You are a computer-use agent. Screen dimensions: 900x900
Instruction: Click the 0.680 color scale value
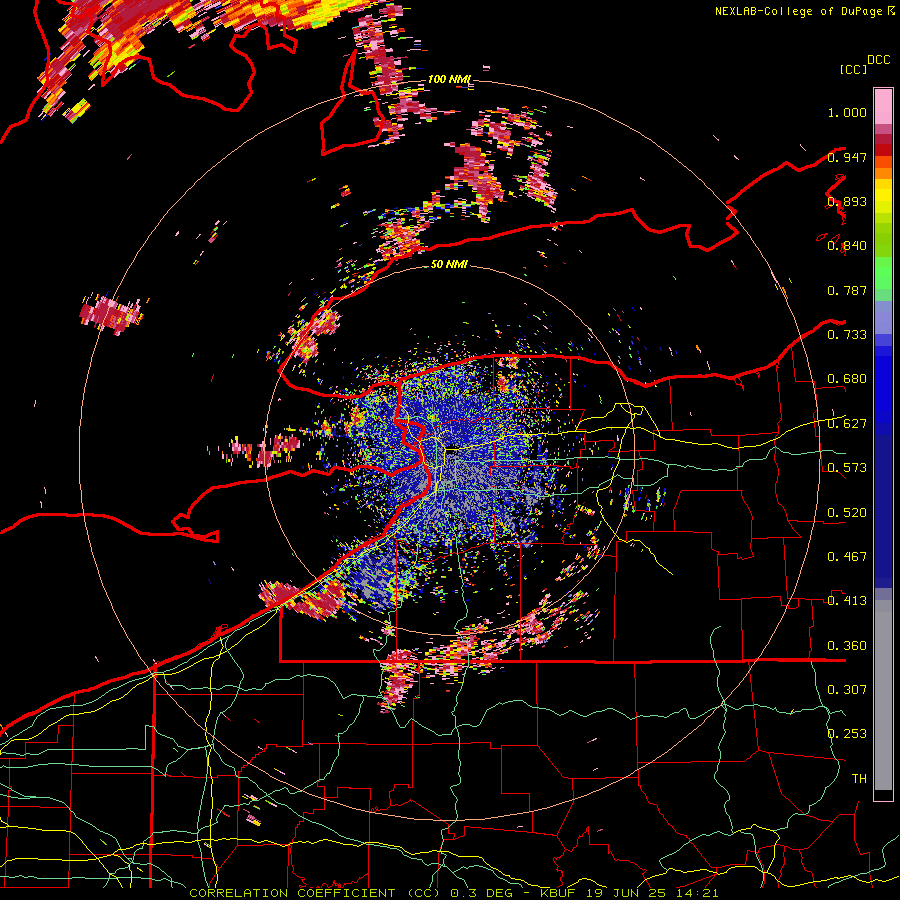(x=847, y=379)
